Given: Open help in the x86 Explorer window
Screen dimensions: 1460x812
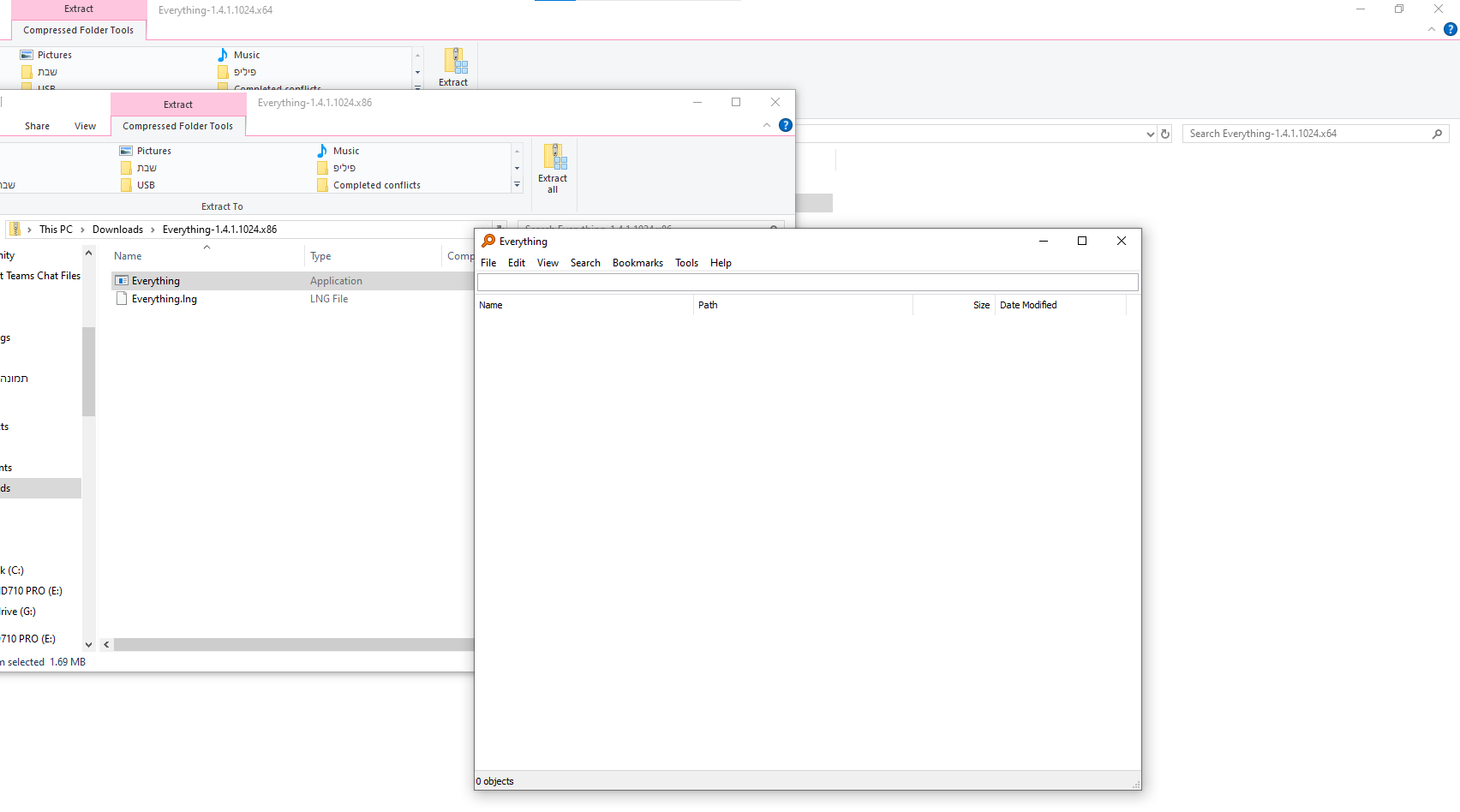Looking at the screenshot, I should click(785, 125).
